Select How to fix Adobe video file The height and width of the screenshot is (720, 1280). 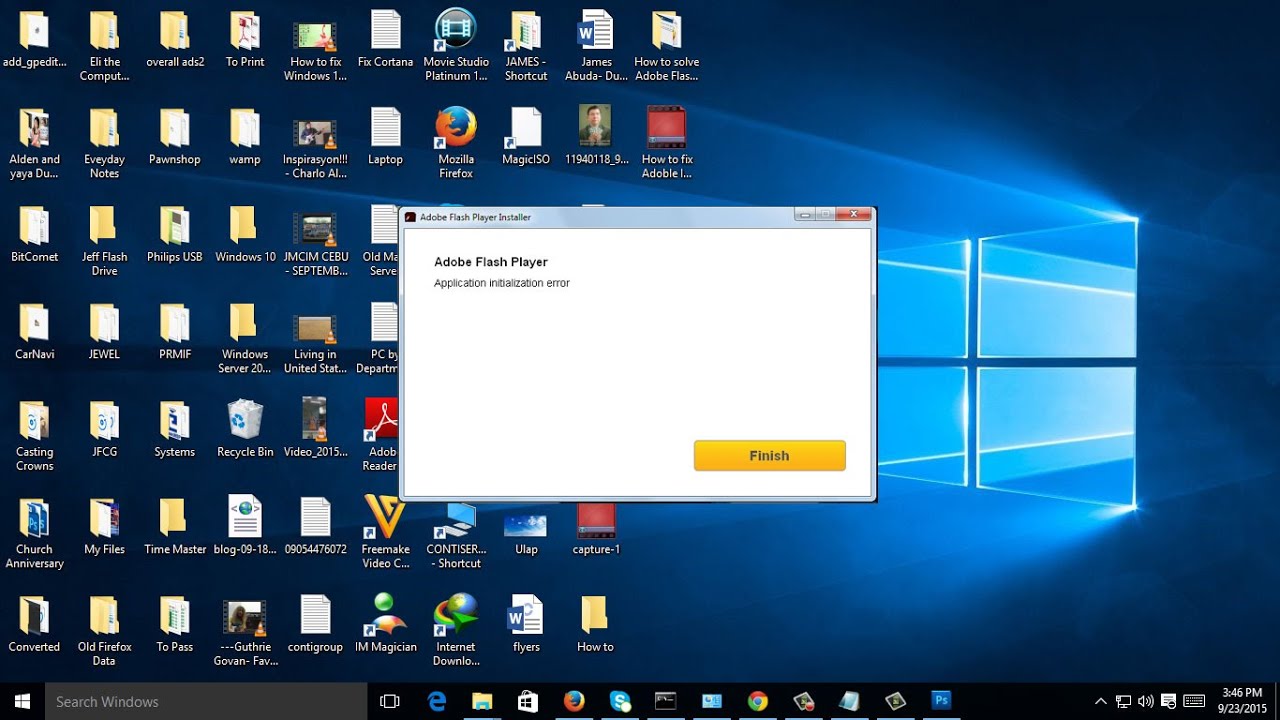(x=667, y=143)
